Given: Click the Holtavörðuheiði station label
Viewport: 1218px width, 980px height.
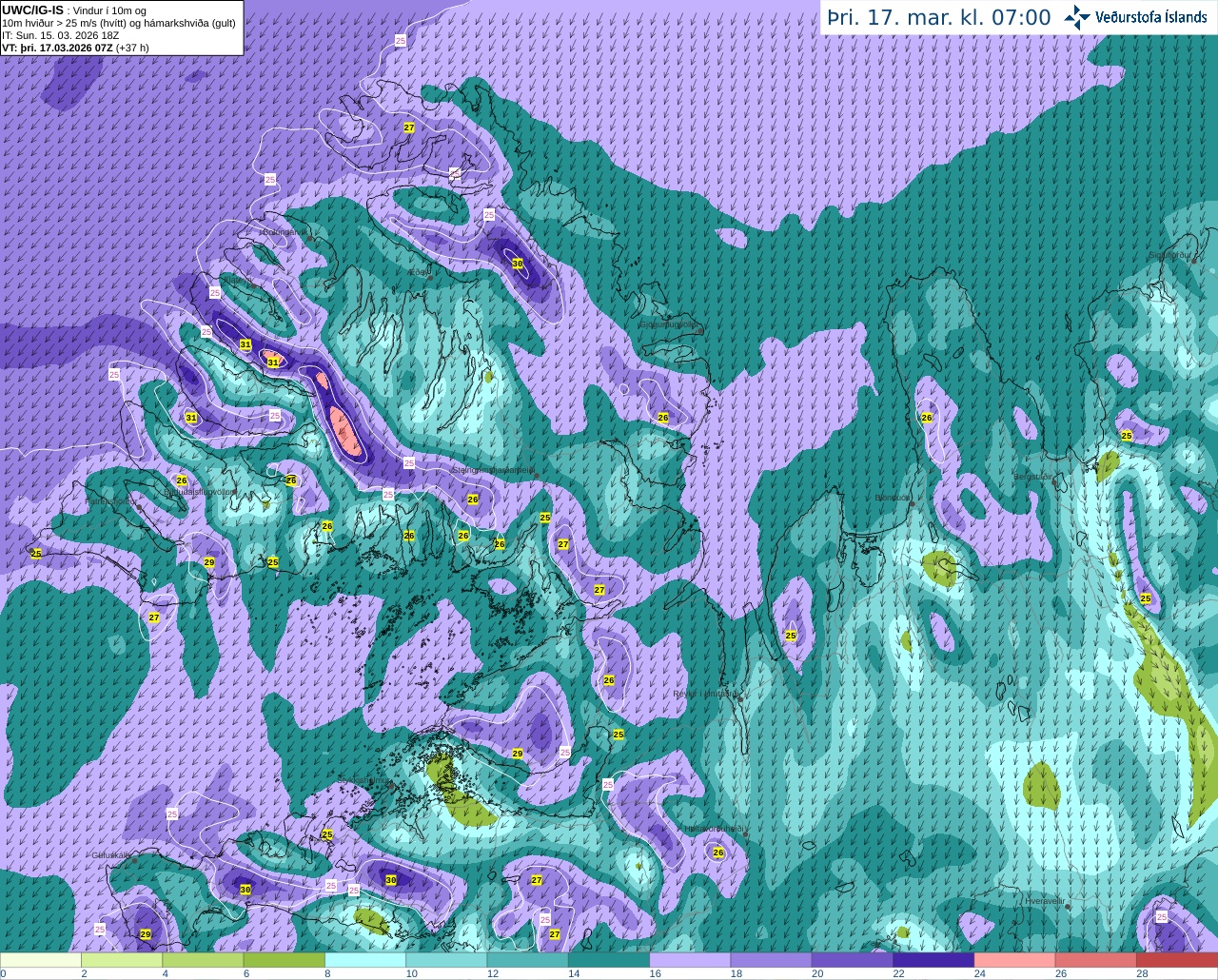Looking at the screenshot, I should tap(714, 829).
